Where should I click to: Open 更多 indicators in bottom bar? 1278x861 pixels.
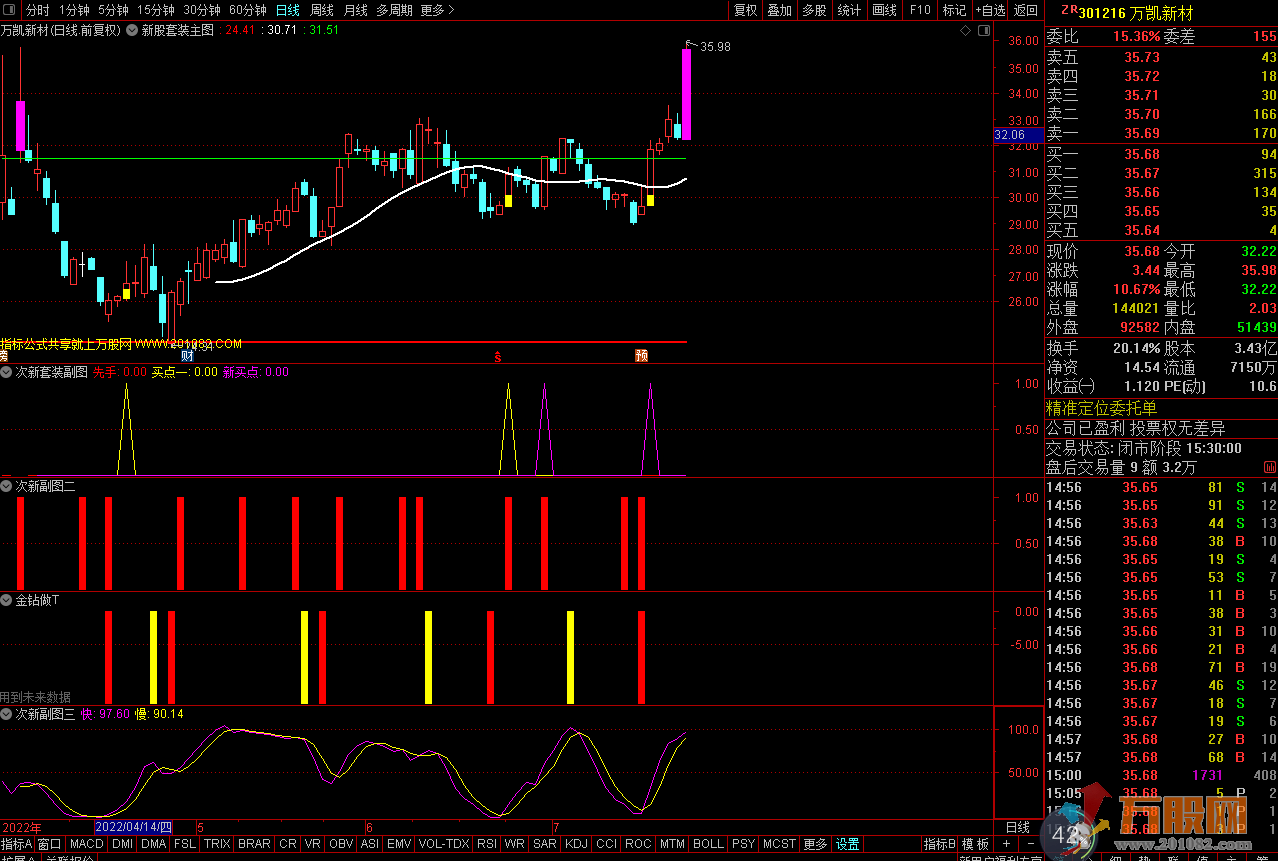816,844
